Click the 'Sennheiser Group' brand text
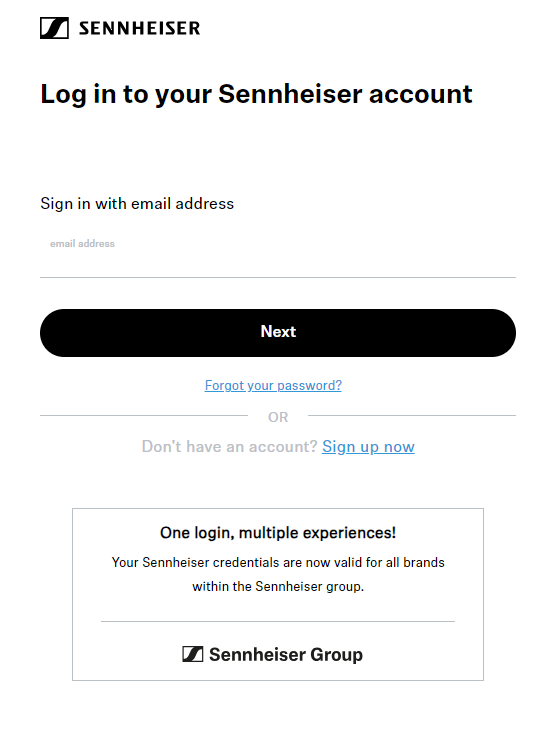The image size is (558, 731). (x=286, y=655)
